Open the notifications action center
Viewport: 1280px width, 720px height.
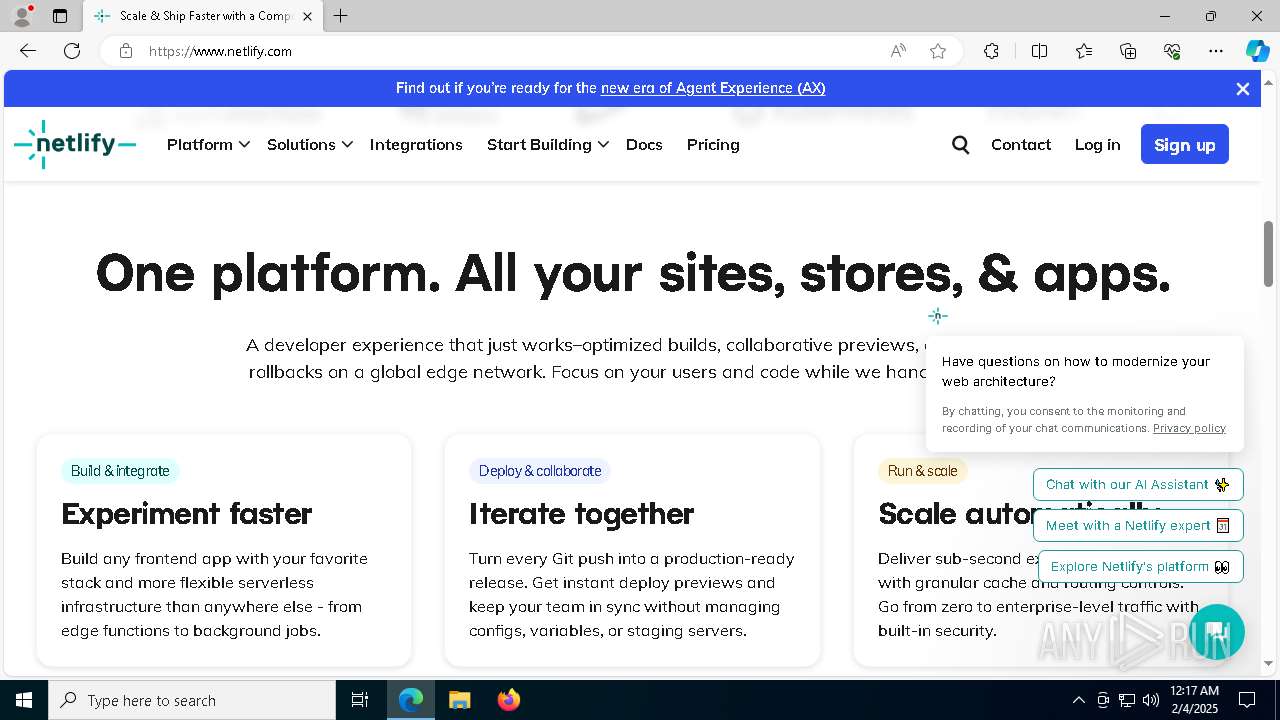click(x=1247, y=700)
